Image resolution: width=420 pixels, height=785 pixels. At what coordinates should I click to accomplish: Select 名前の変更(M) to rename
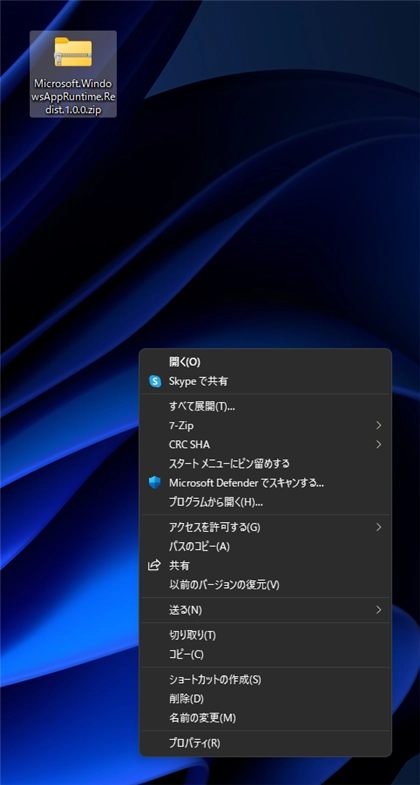click(x=265, y=717)
